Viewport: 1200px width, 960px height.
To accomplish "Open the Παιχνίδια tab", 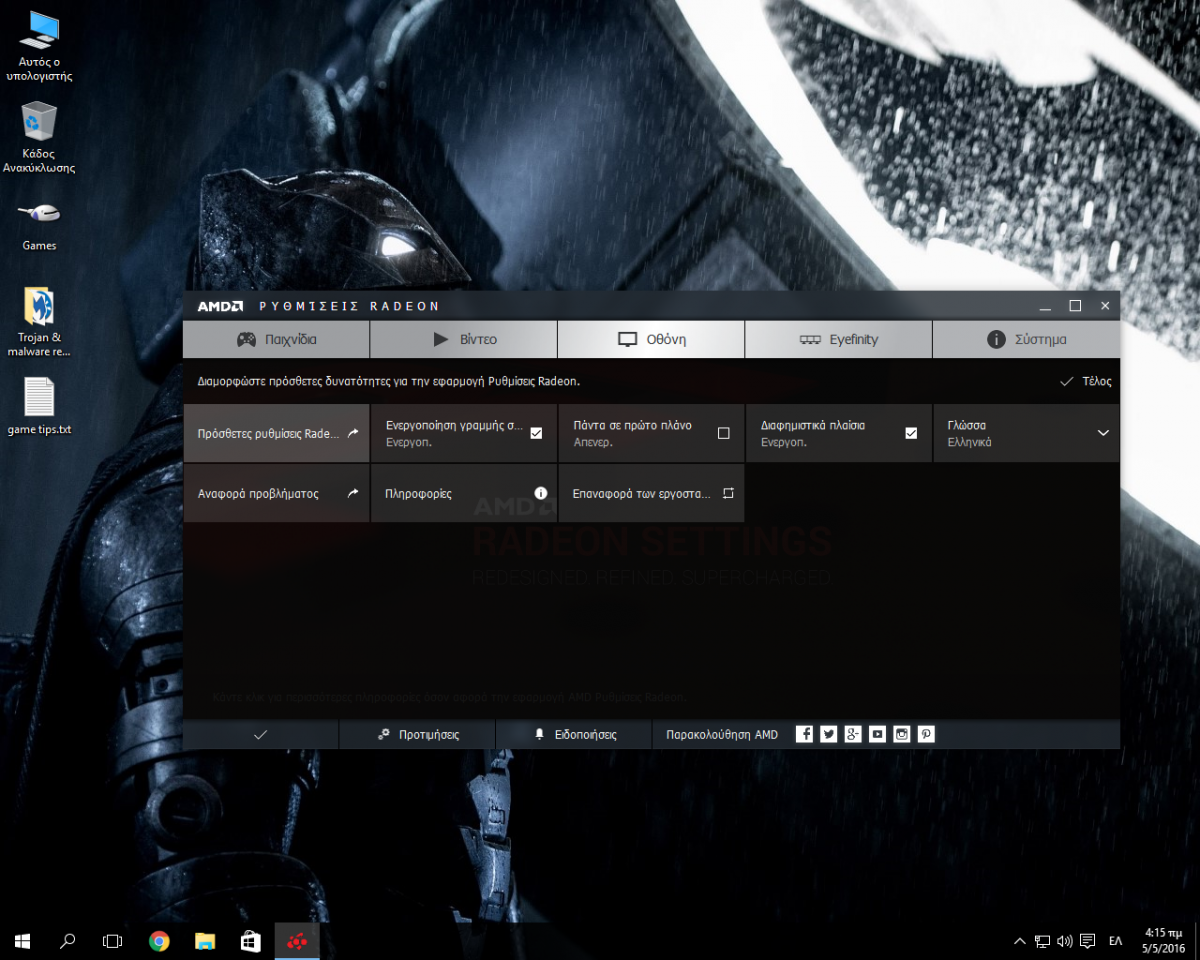I will click(276, 339).
